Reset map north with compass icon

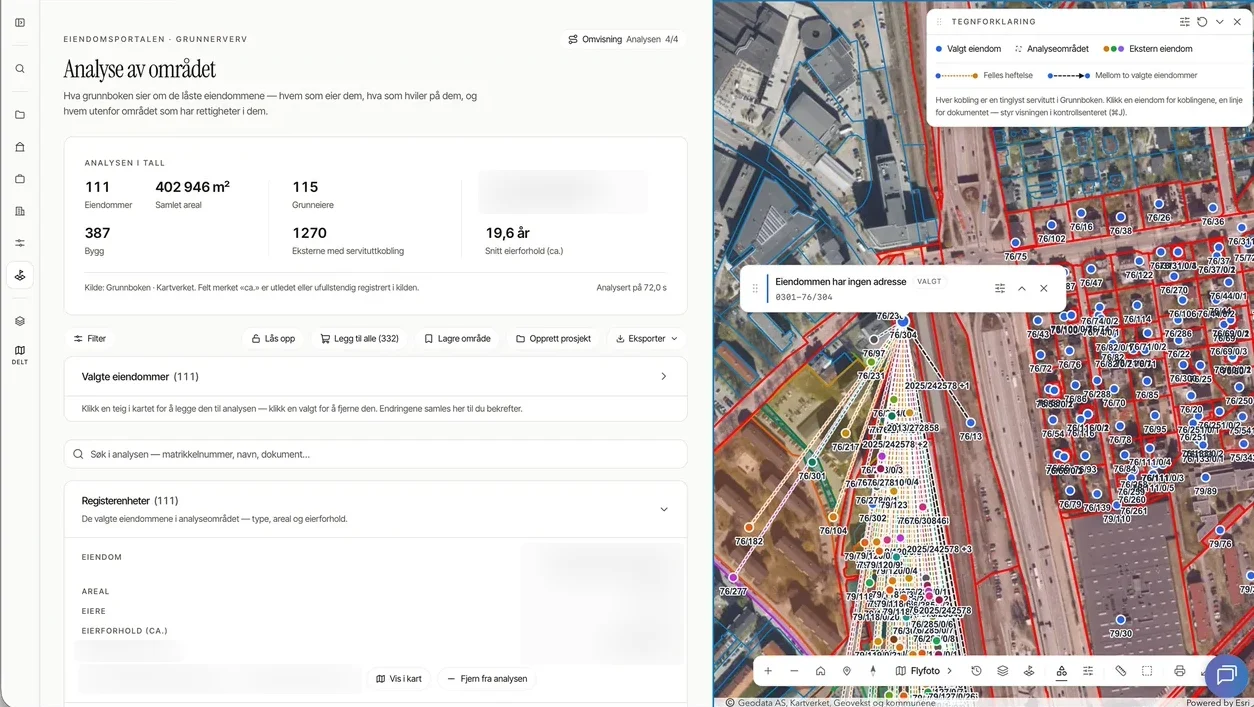[873, 671]
